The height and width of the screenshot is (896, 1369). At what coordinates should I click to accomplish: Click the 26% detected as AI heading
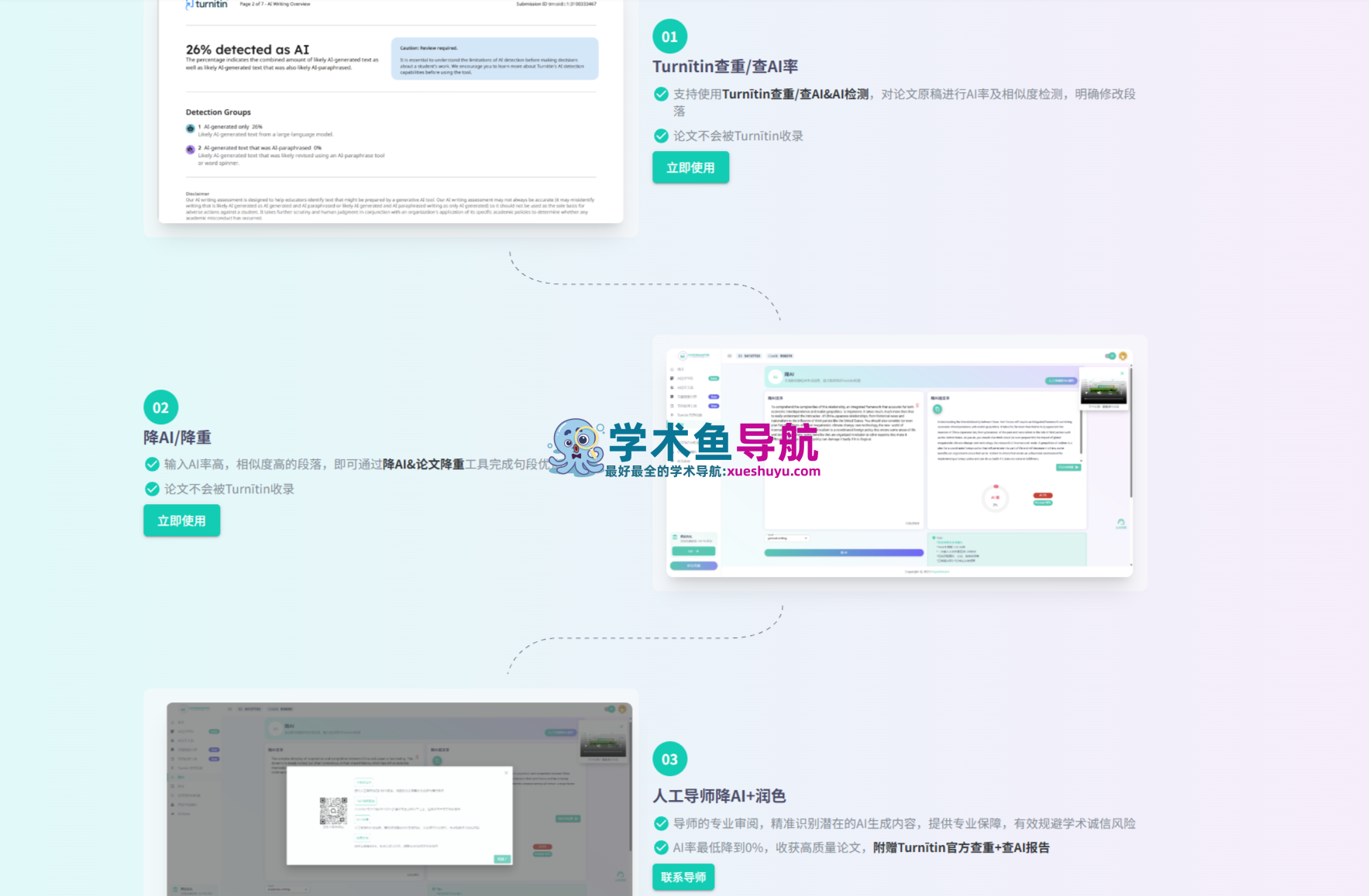pos(247,50)
